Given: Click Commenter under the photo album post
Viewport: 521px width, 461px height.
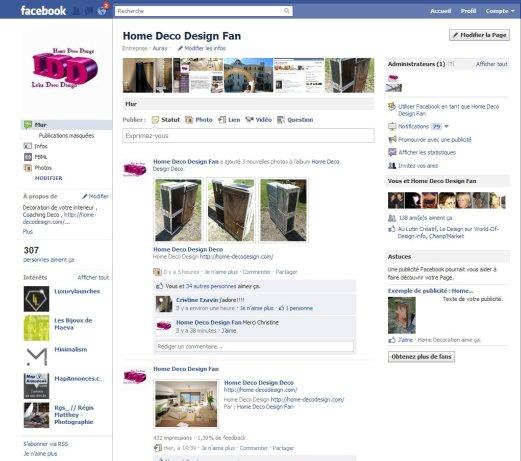Looking at the screenshot, I should [x=257, y=272].
